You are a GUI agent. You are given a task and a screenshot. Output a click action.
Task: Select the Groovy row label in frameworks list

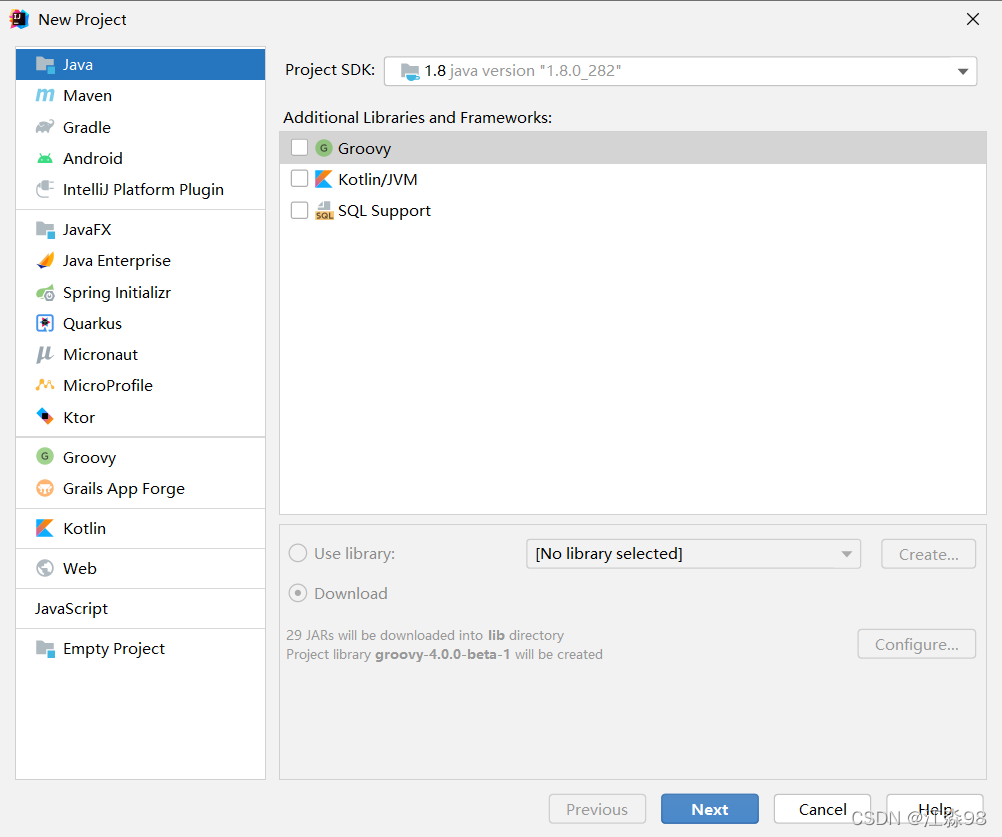click(x=364, y=149)
